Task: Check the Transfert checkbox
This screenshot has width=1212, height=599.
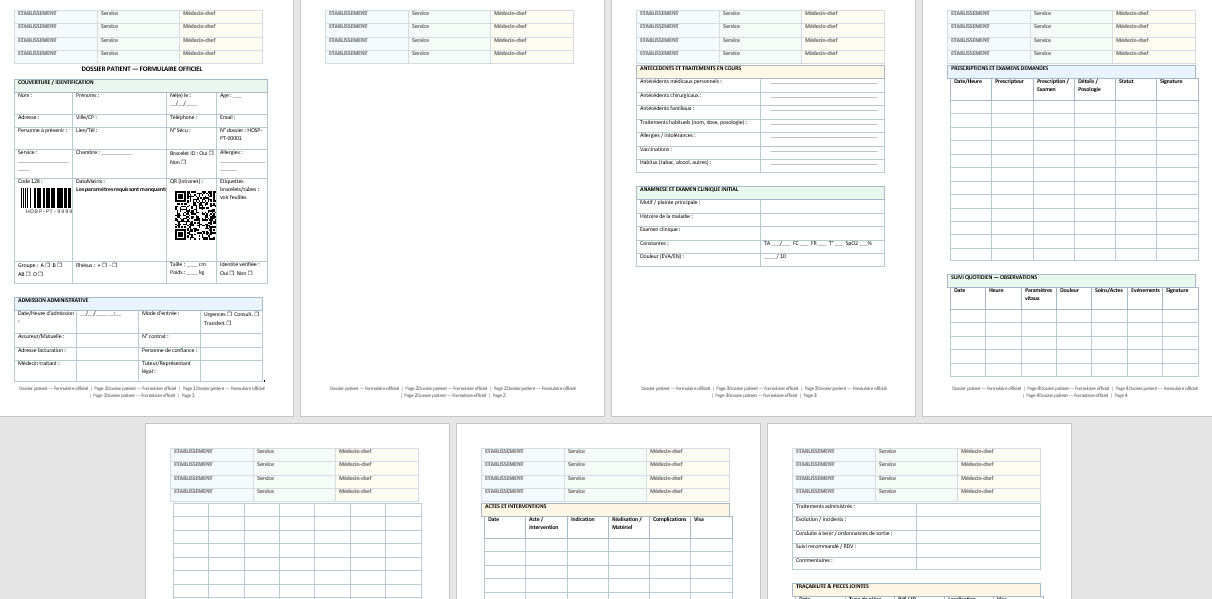Action: click(x=229, y=323)
